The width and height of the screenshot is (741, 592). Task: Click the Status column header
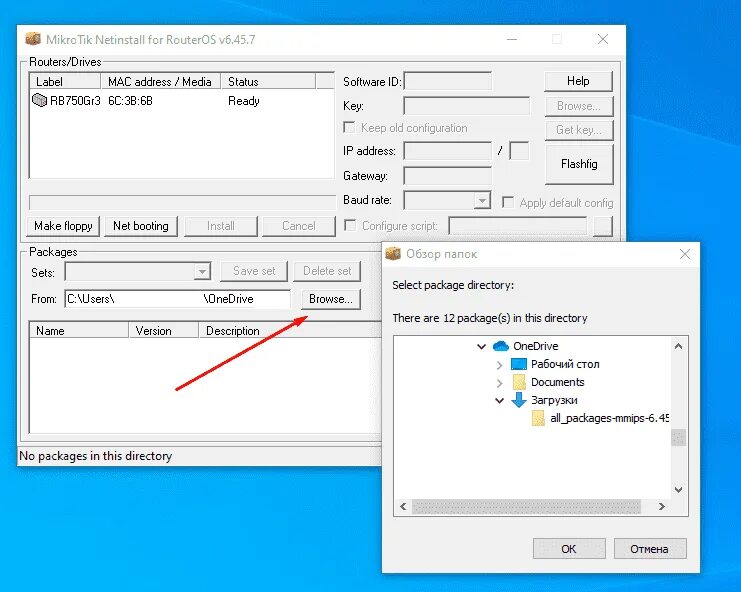(x=268, y=81)
